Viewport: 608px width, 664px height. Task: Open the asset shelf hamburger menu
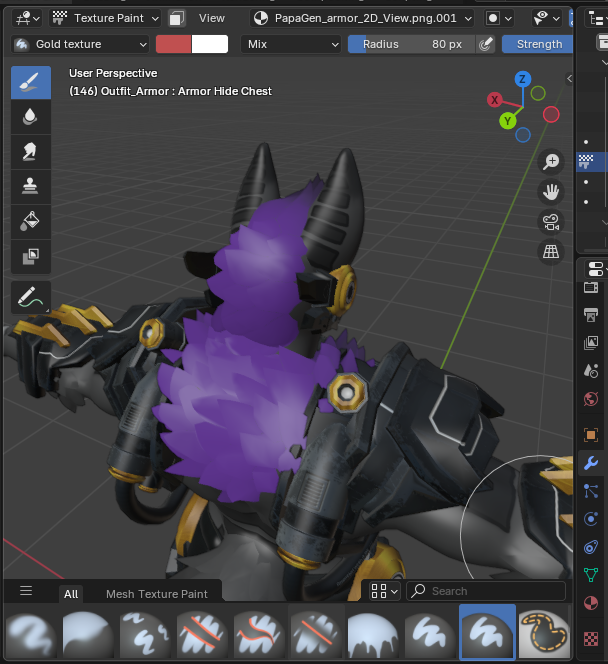pos(26,590)
